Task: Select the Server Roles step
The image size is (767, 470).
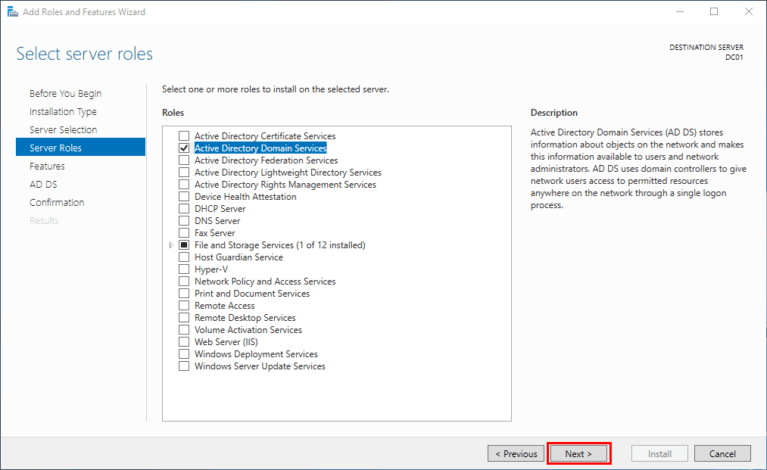Action: coord(80,147)
